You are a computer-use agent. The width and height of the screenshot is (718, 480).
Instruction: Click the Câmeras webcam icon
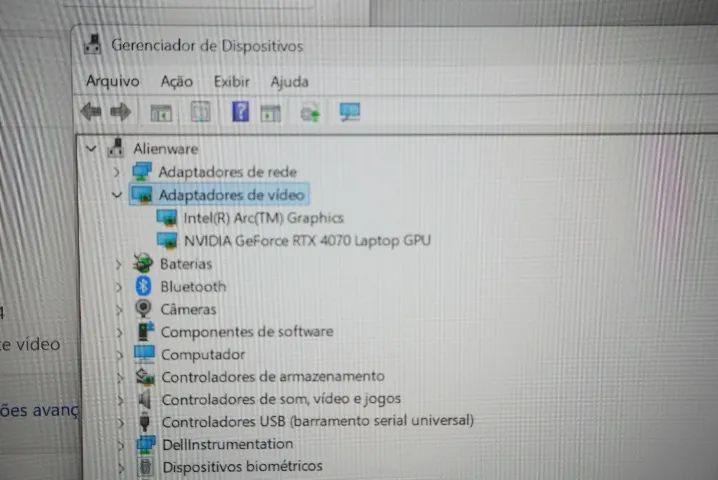click(144, 309)
